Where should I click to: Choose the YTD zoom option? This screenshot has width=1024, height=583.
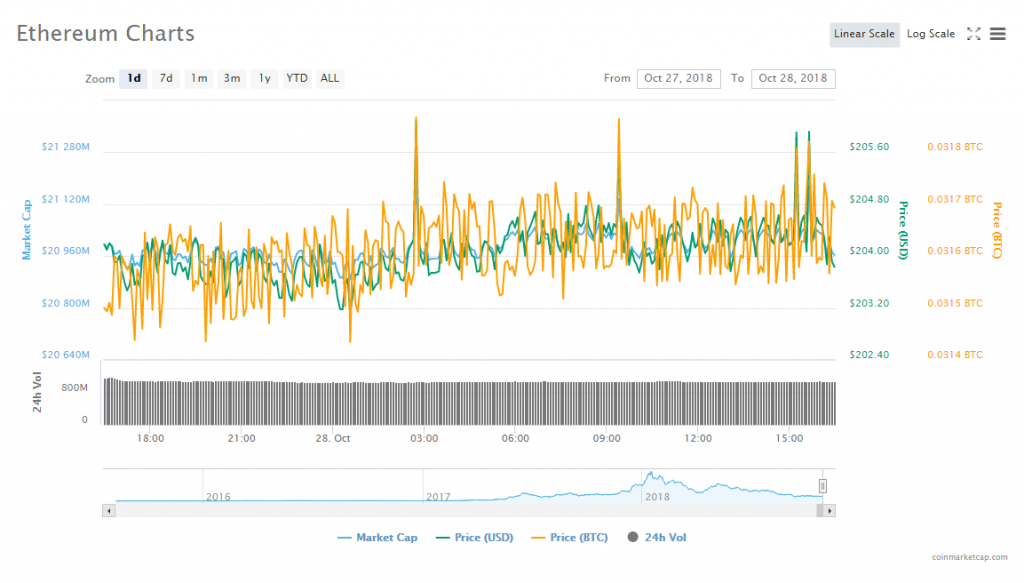click(296, 78)
